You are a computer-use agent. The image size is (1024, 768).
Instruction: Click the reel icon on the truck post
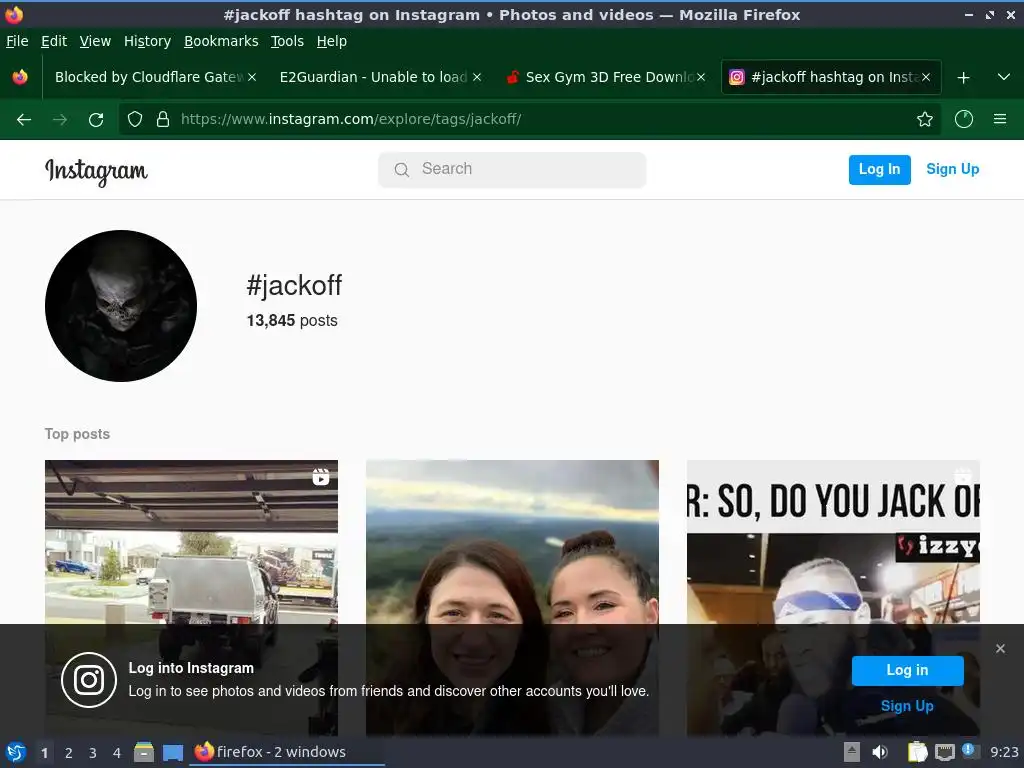tap(321, 477)
